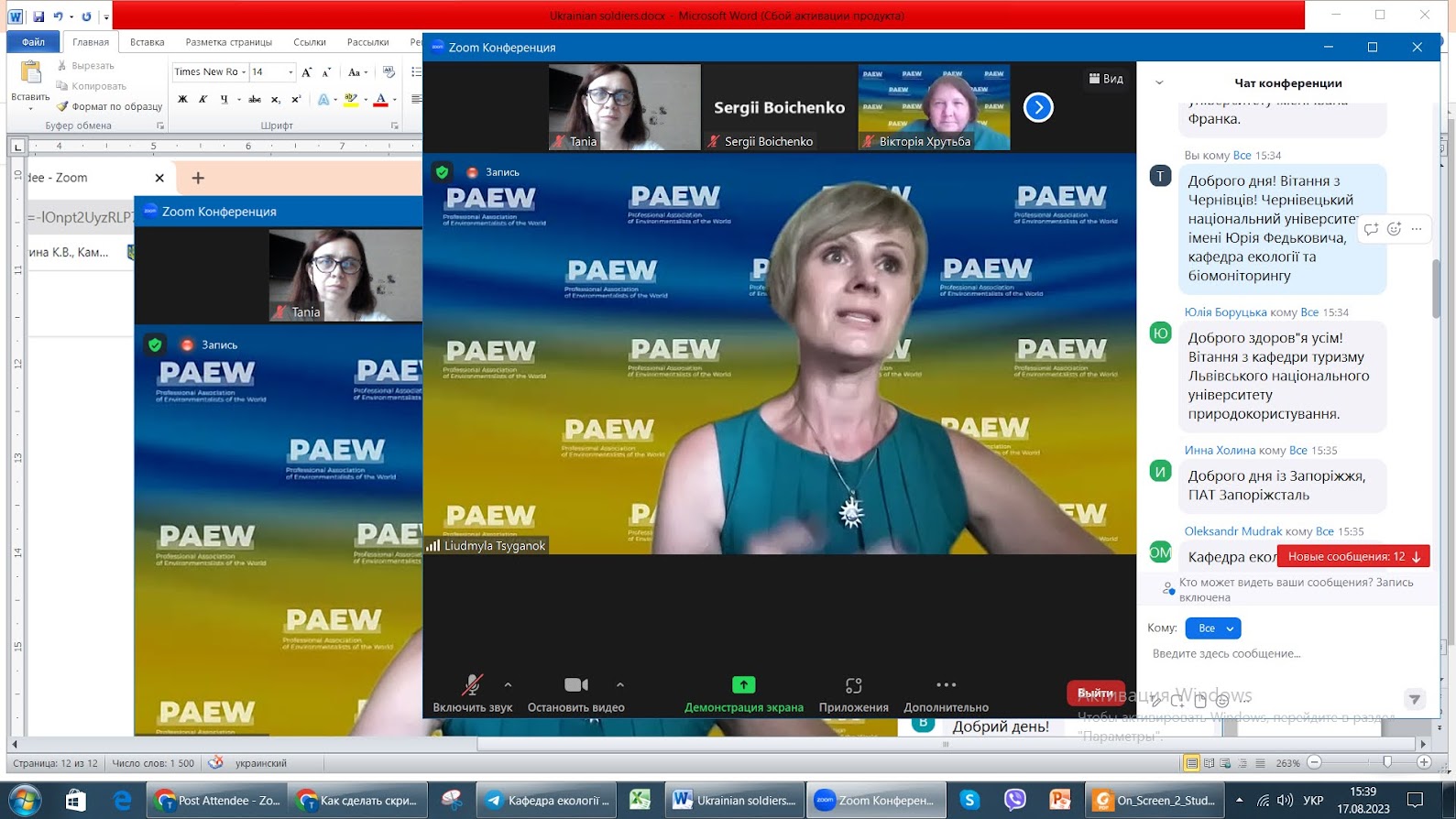Open the Разметка страницы ribbon tab
This screenshot has width=1456, height=819.
tap(228, 42)
